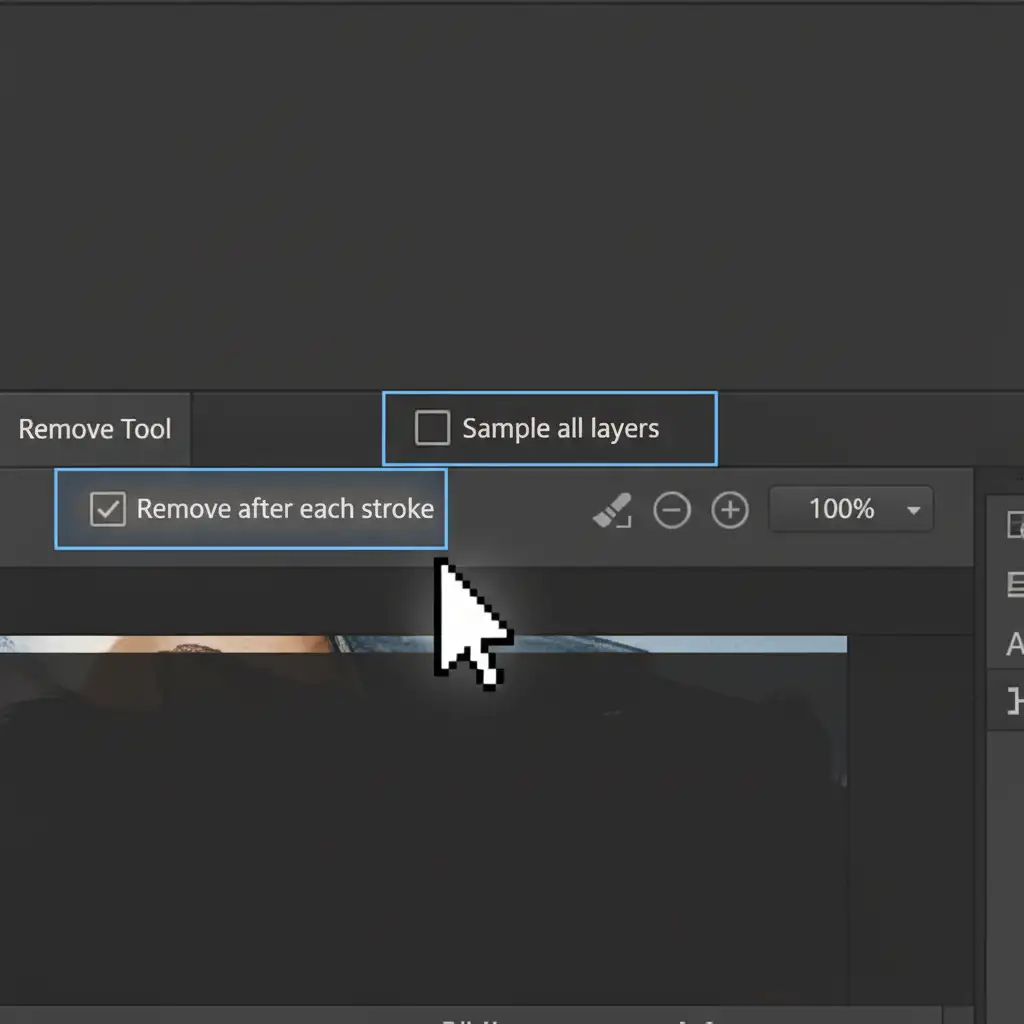This screenshot has width=1024, height=1024.
Task: Click the arrow beside the 100% value
Action: (913, 510)
